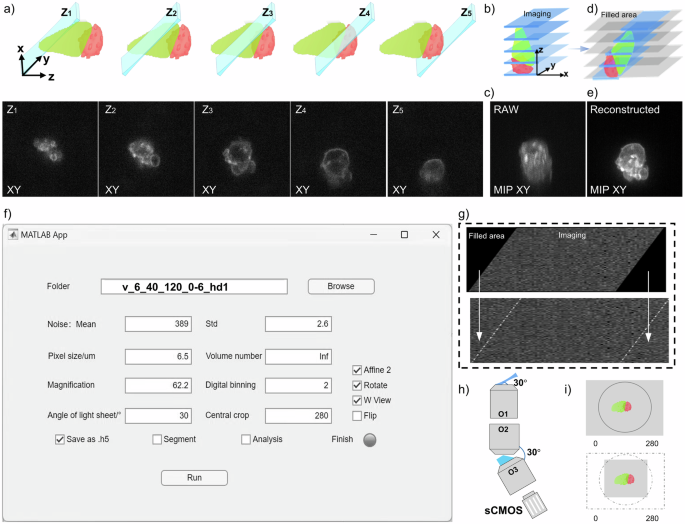
Task: Toggle the Save as .h5 checkbox
Action: click(x=59, y=439)
